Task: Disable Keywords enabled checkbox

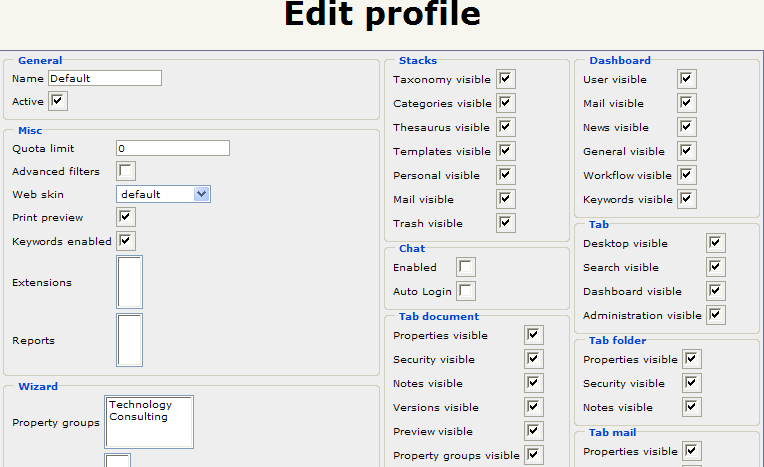Action: click(126, 241)
